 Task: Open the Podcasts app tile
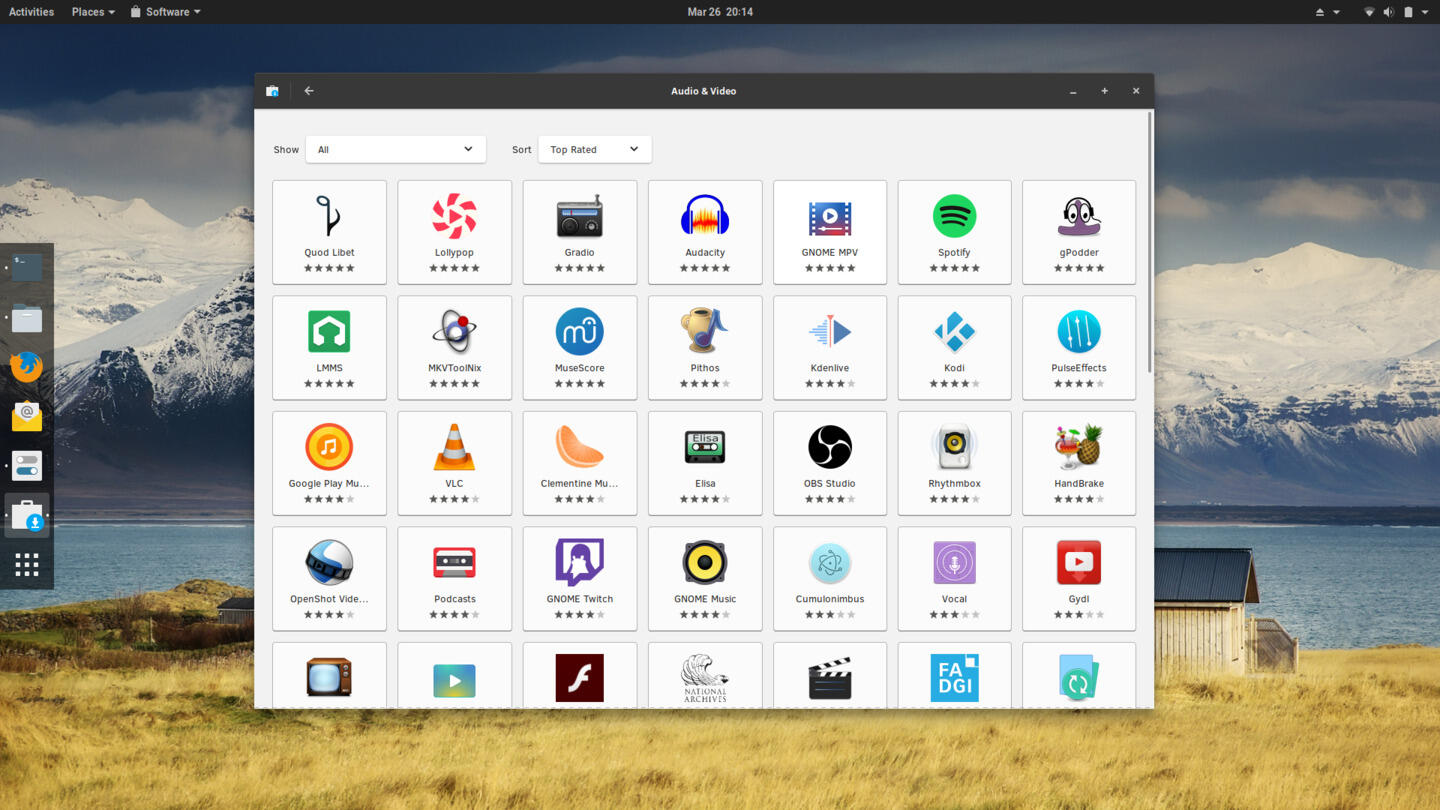454,578
